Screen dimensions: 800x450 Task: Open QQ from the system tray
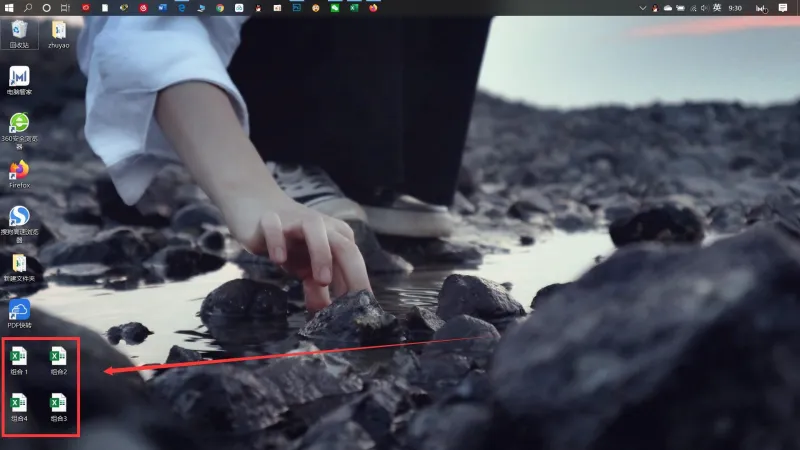coord(655,8)
